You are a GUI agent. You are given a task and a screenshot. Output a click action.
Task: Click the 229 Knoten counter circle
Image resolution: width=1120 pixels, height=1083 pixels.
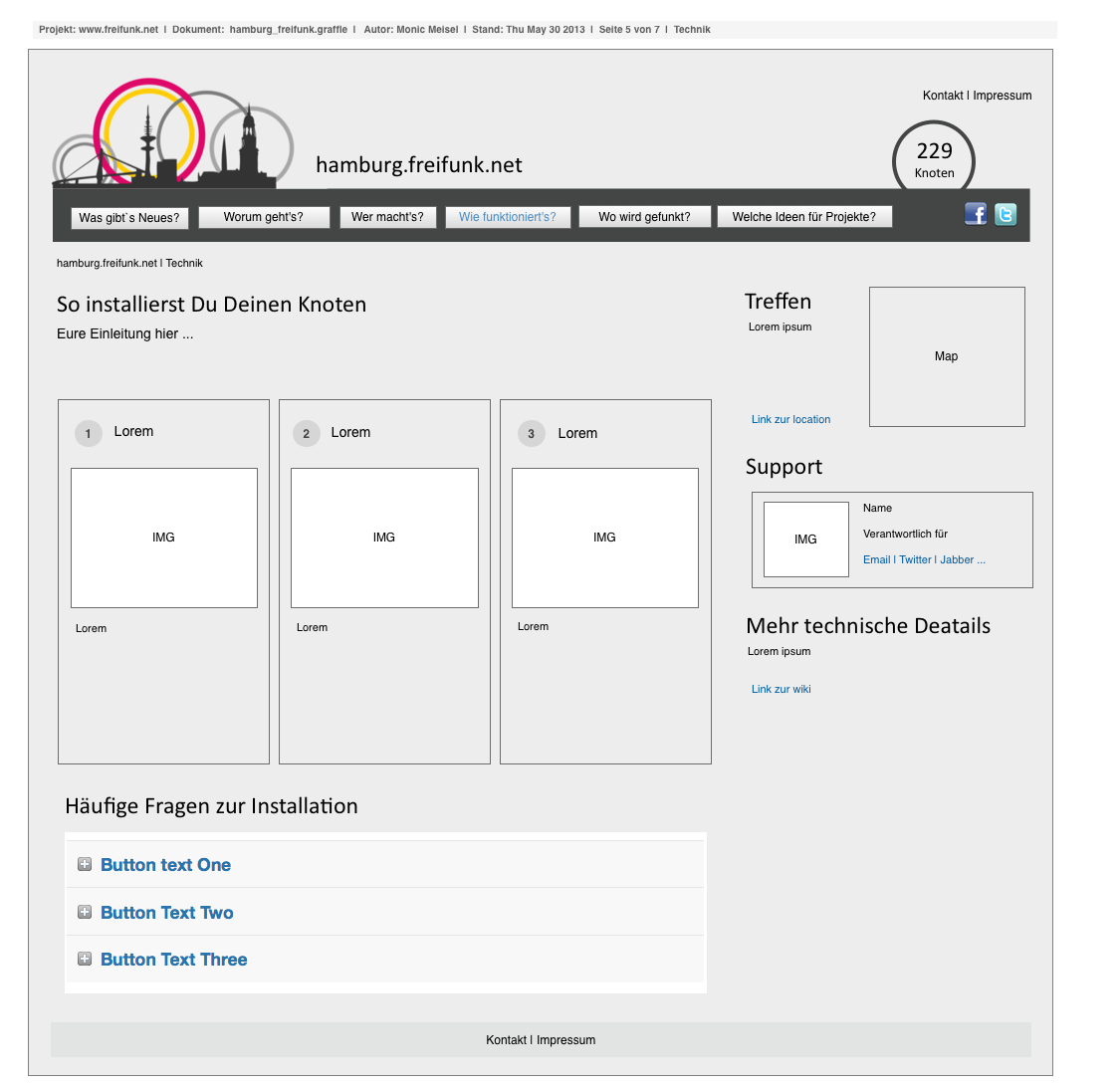click(x=934, y=159)
